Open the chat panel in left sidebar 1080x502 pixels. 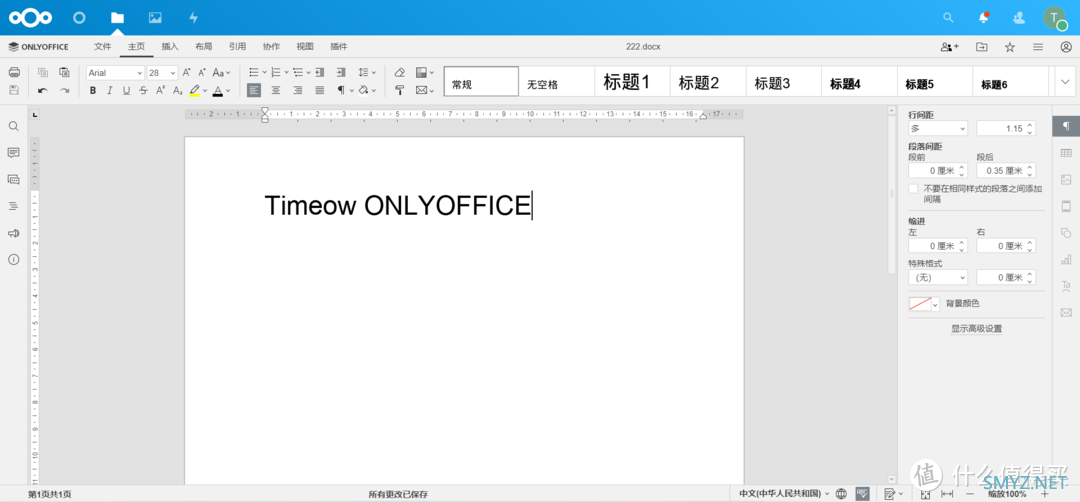pyautogui.click(x=13, y=179)
